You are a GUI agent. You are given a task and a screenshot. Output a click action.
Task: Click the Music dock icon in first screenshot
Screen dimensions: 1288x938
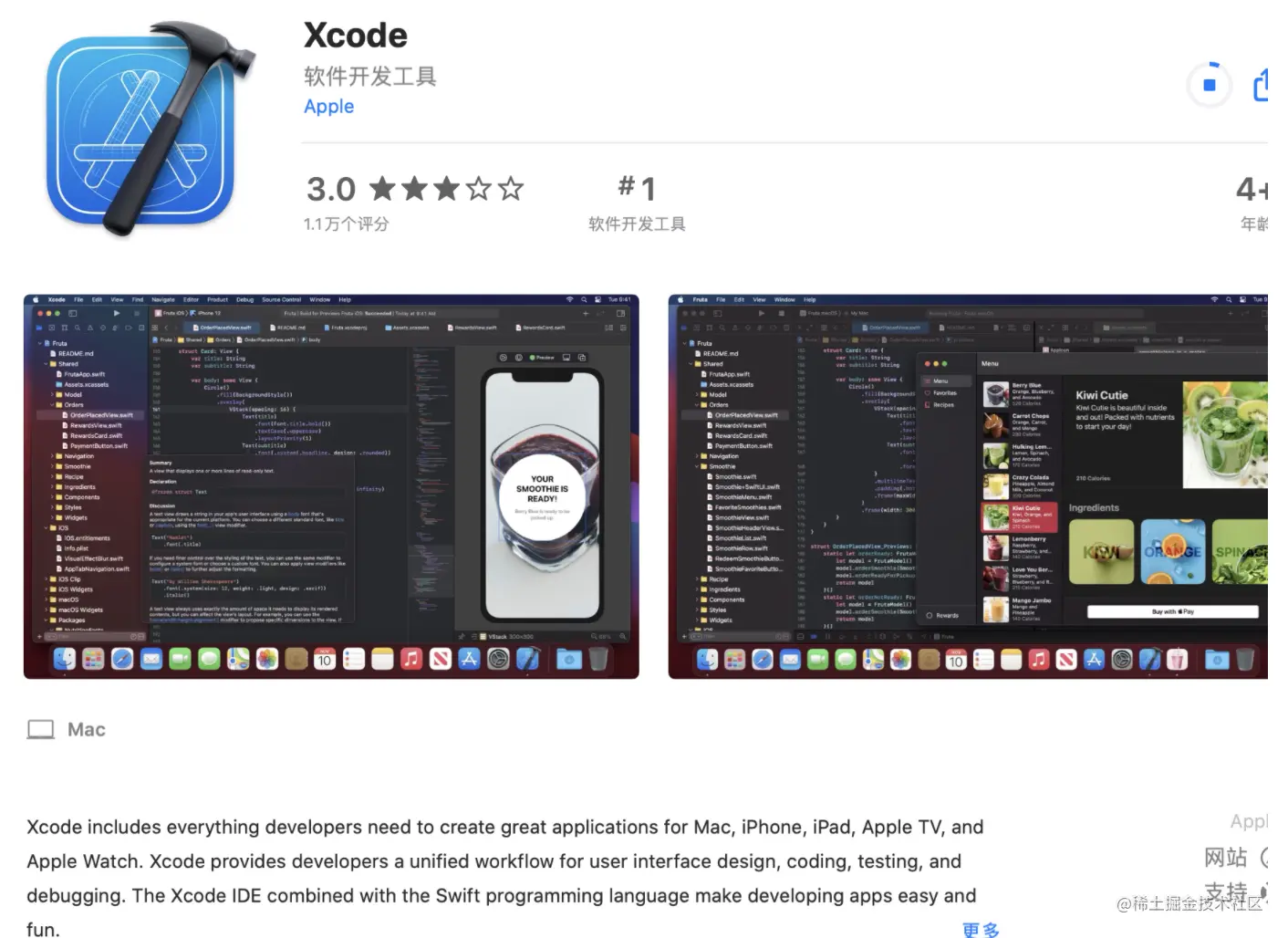(411, 659)
